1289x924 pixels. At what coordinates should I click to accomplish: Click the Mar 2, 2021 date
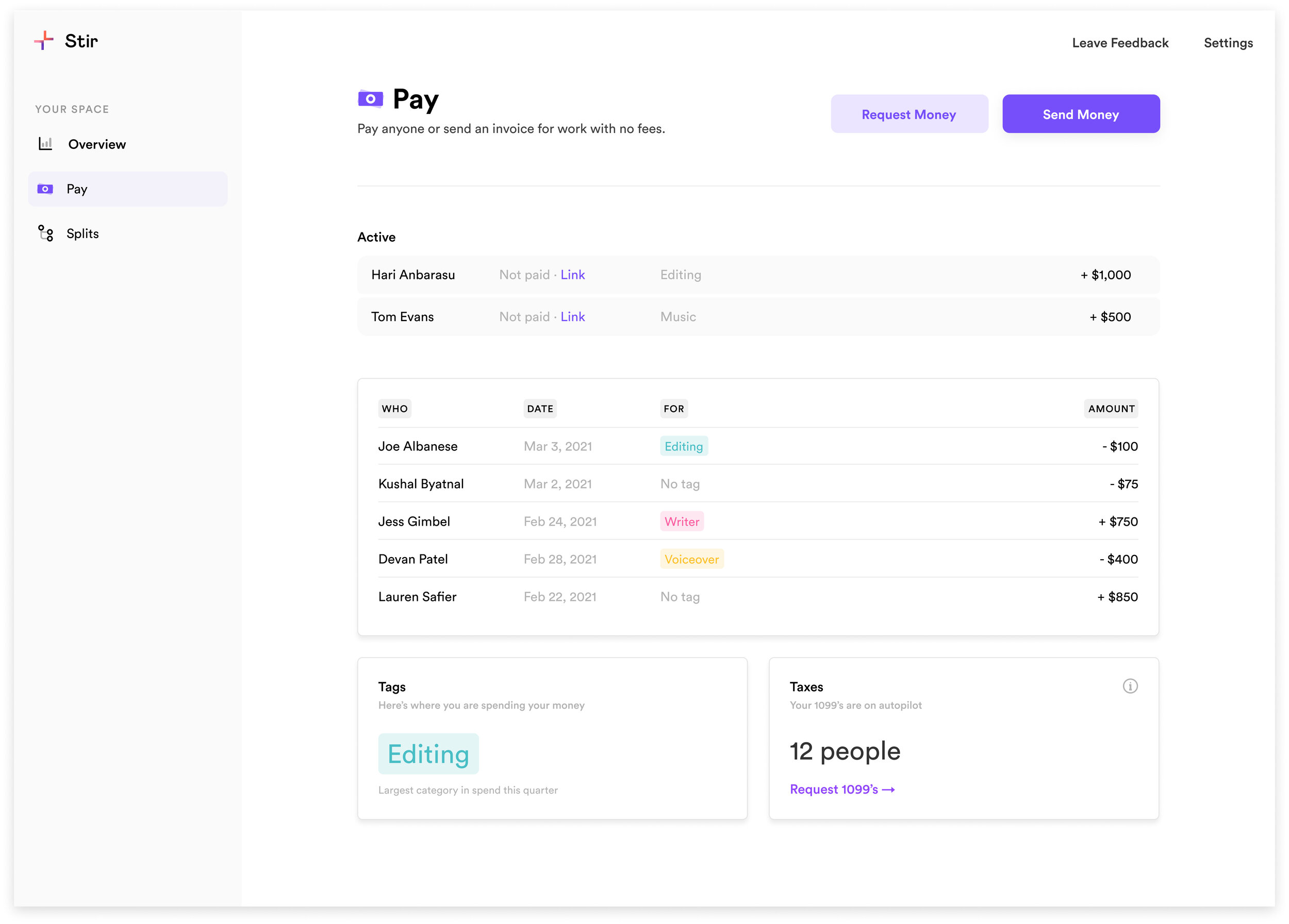pos(557,484)
